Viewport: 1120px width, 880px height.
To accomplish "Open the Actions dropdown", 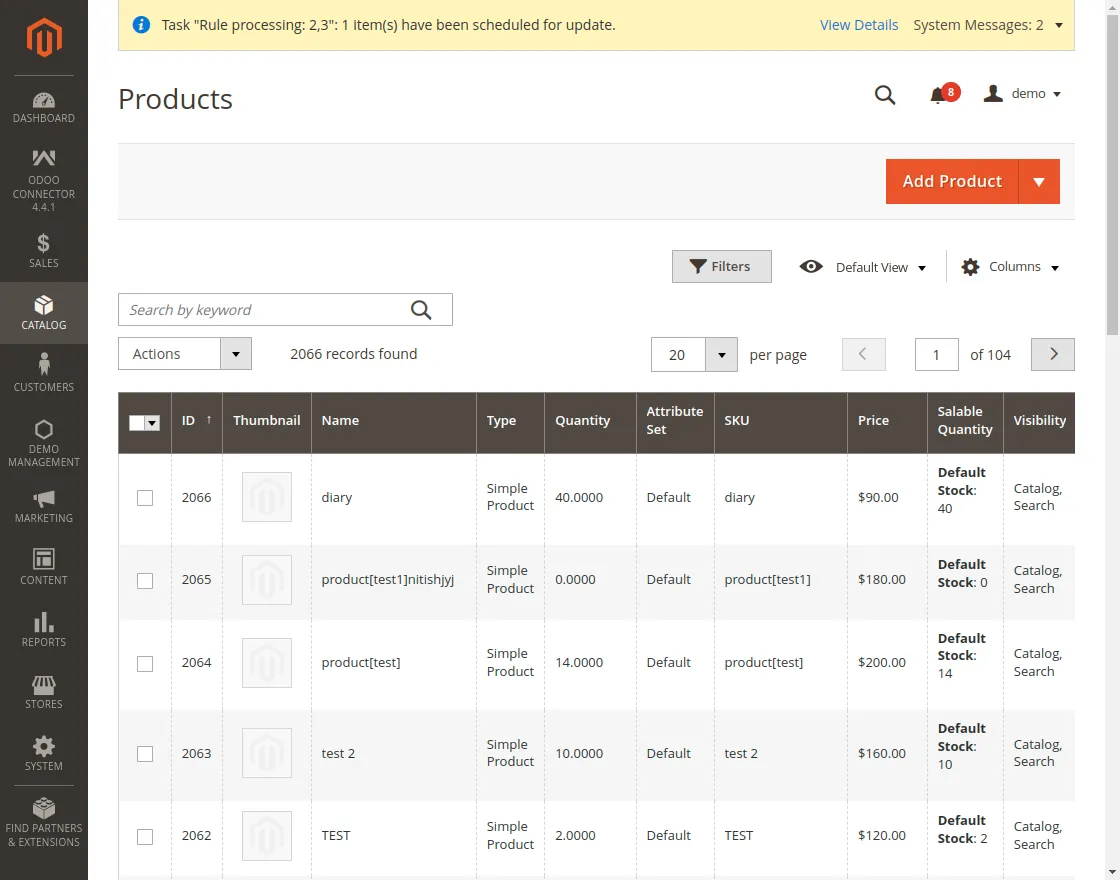I will (184, 353).
